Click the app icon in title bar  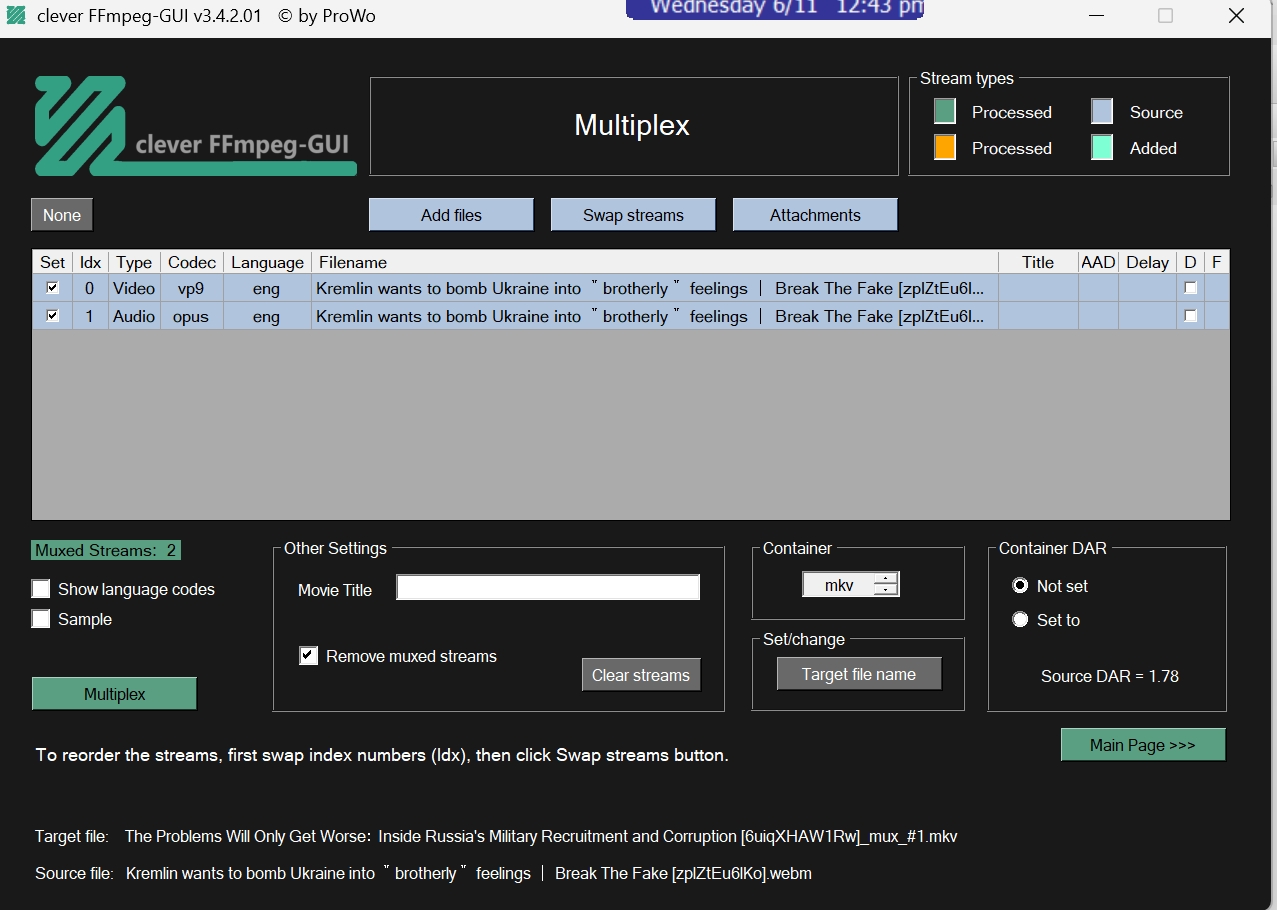pos(16,16)
